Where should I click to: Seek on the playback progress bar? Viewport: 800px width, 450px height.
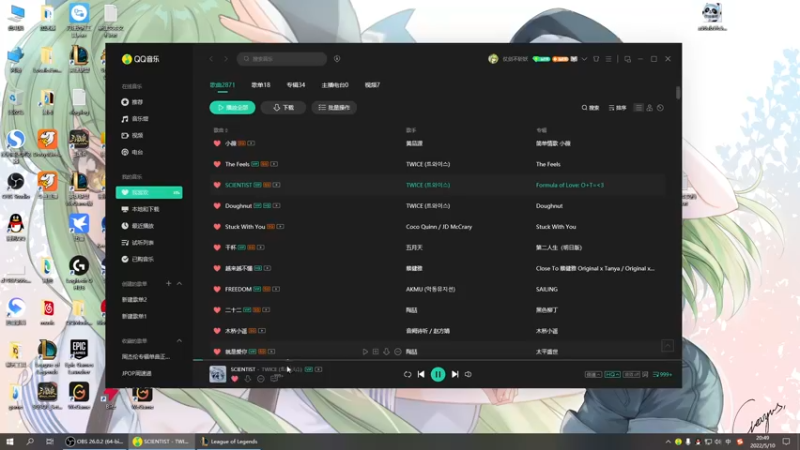click(x=437, y=360)
